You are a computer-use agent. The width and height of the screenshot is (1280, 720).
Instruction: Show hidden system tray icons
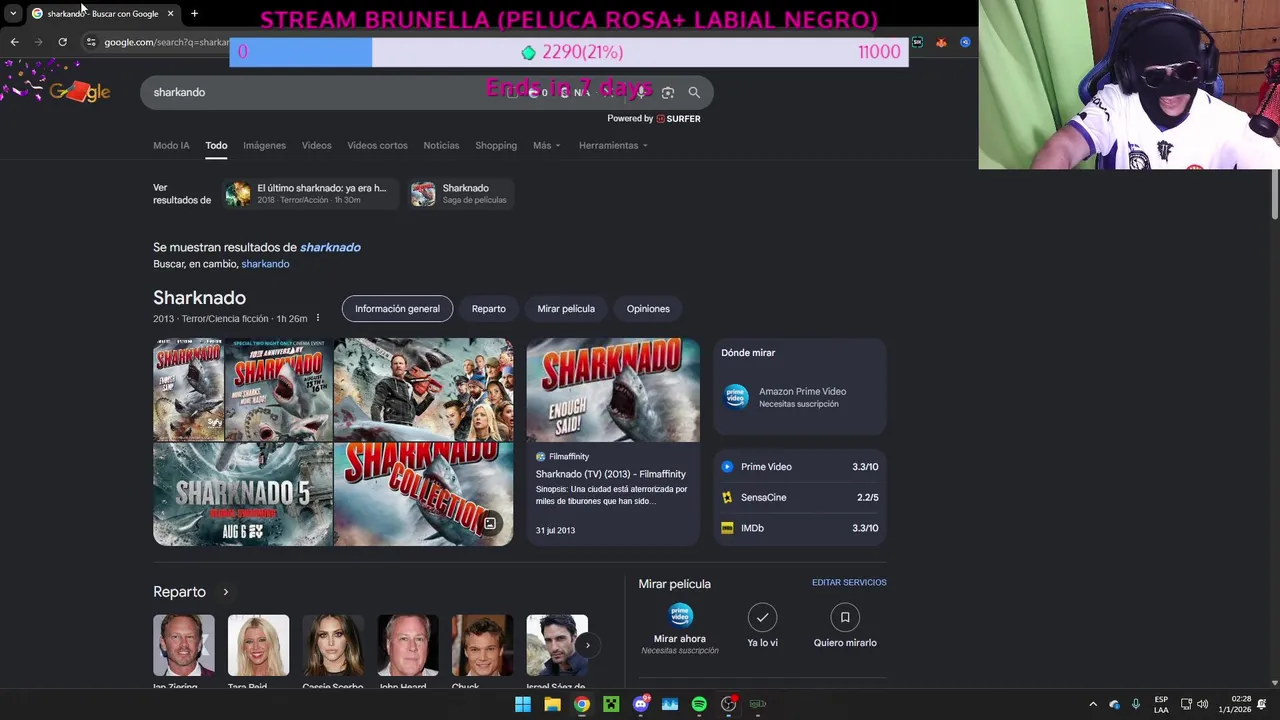click(x=1093, y=704)
